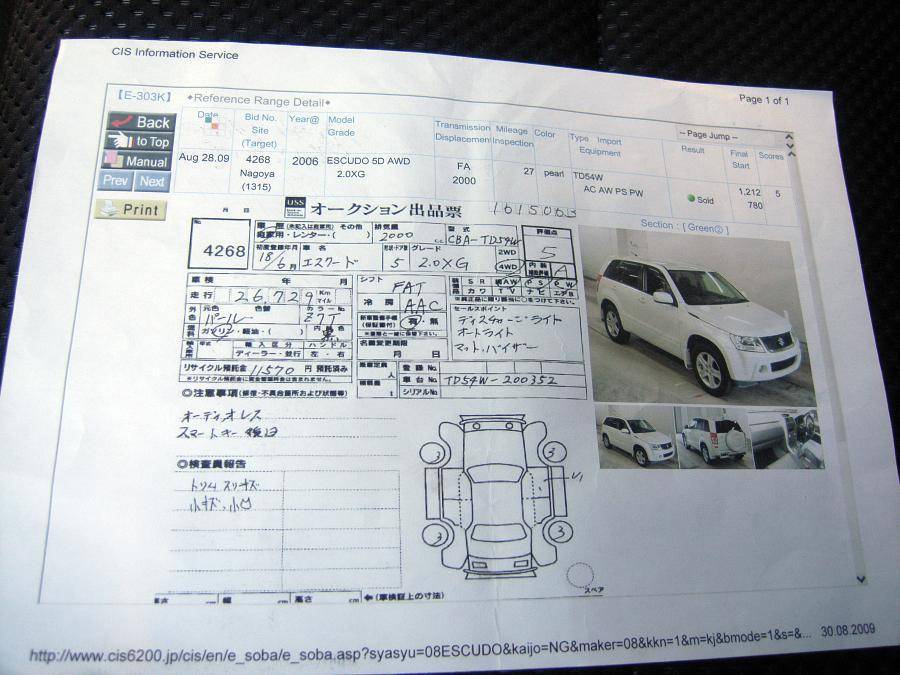Click the Color column header

tap(544, 133)
